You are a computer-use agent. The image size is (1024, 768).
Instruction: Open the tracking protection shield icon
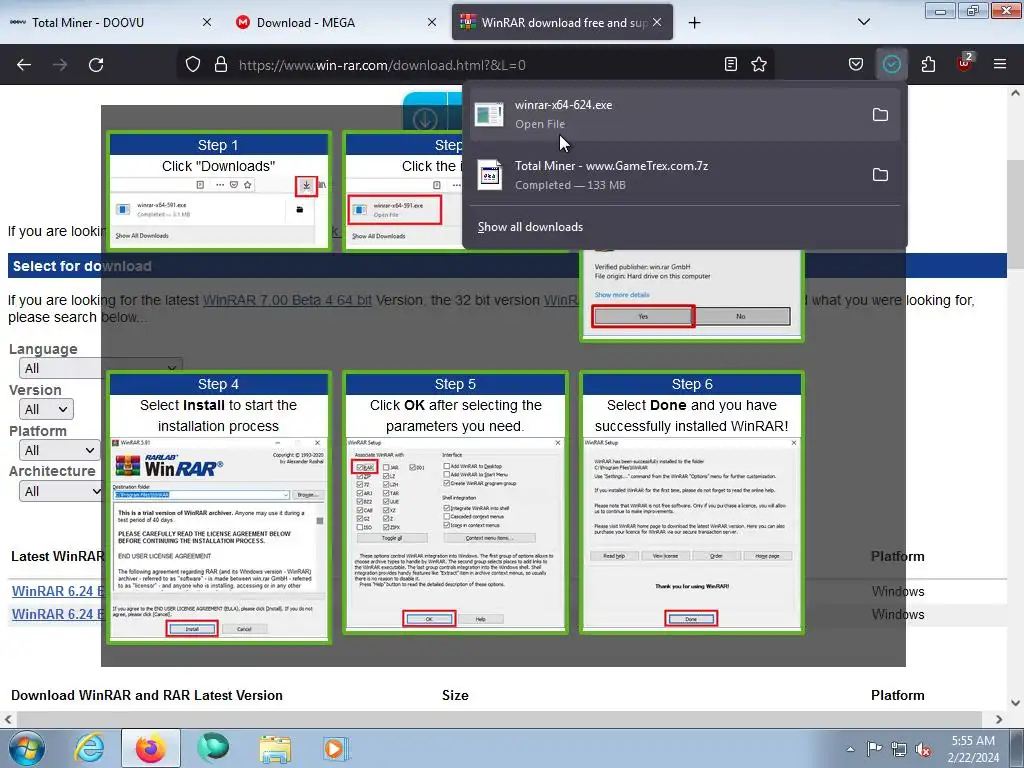point(193,64)
